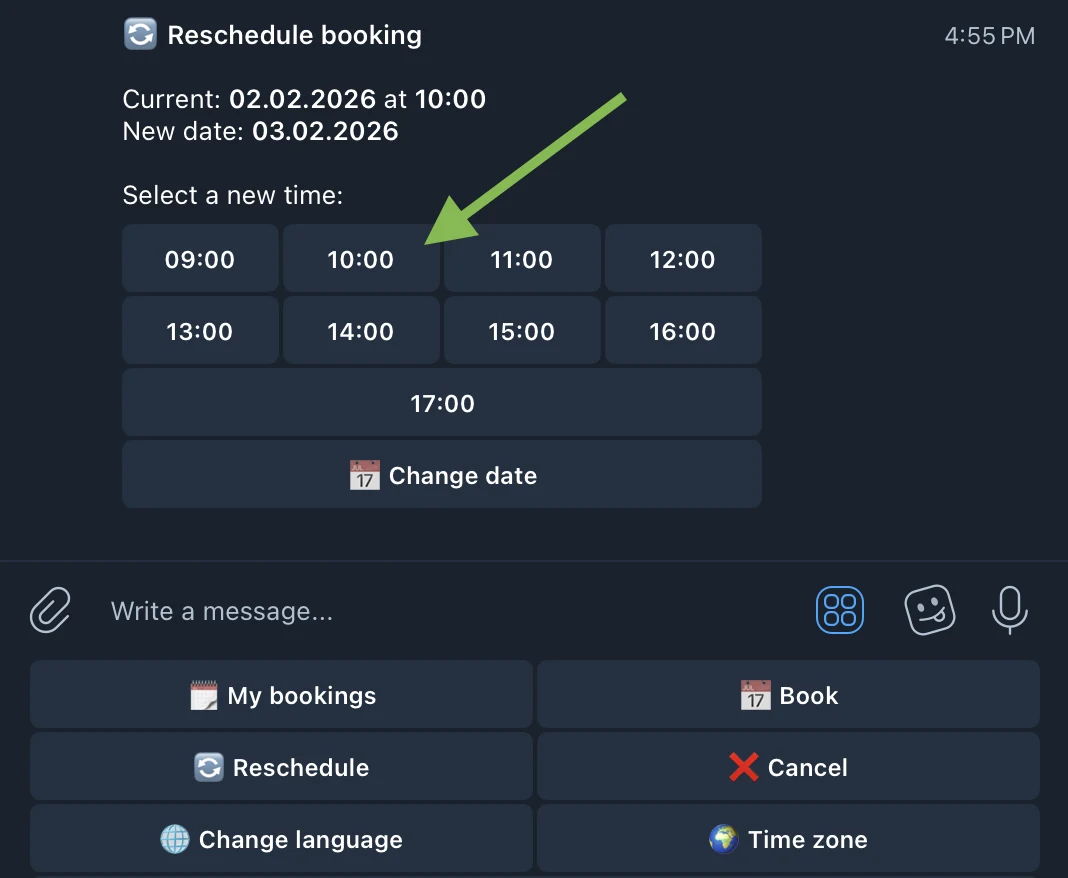Click inside the Write a message field

[450, 611]
